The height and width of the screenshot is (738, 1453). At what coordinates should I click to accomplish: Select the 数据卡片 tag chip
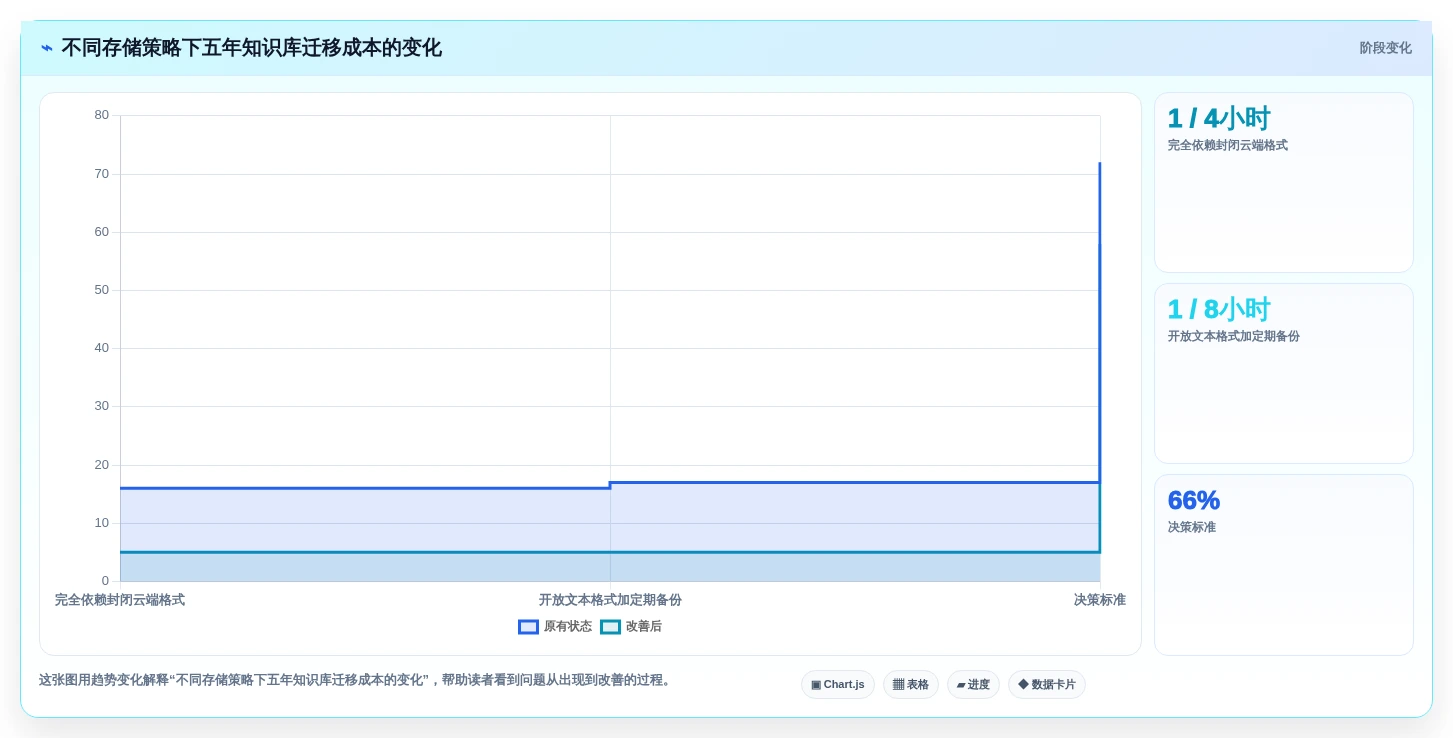1047,685
